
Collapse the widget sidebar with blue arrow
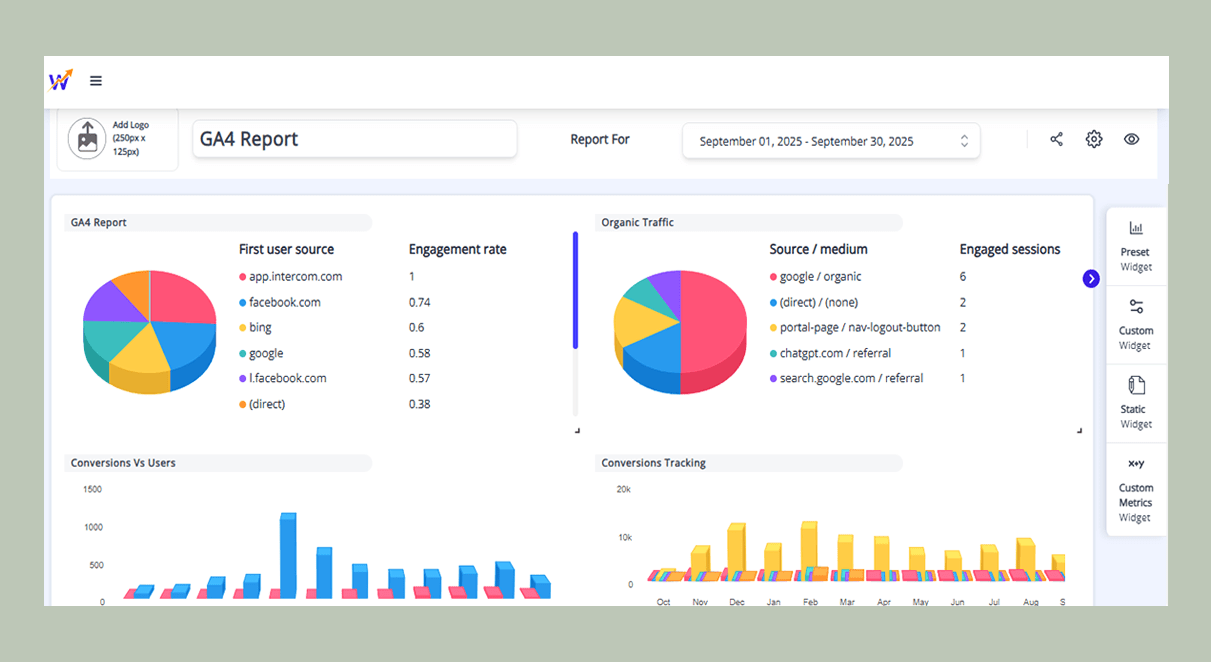pos(1091,279)
